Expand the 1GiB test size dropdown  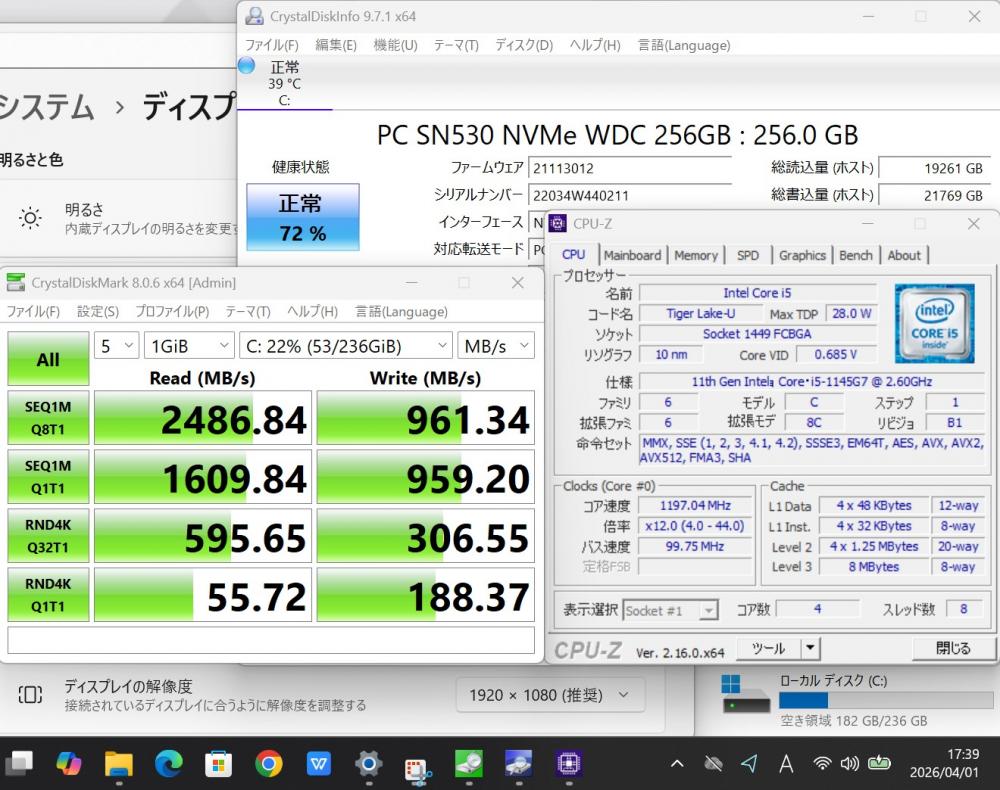pyautogui.click(x=189, y=346)
